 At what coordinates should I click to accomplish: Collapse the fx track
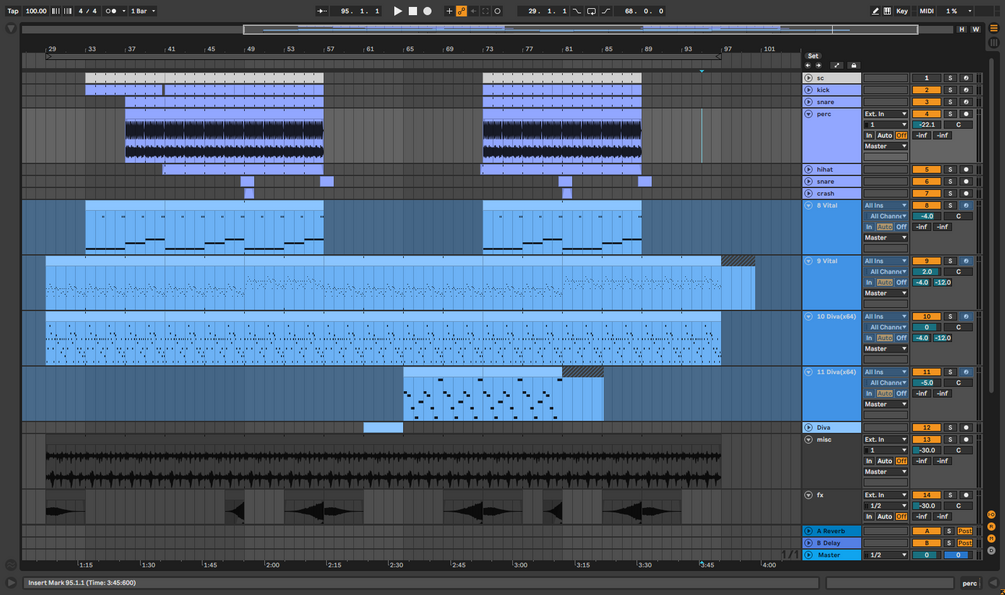point(808,495)
